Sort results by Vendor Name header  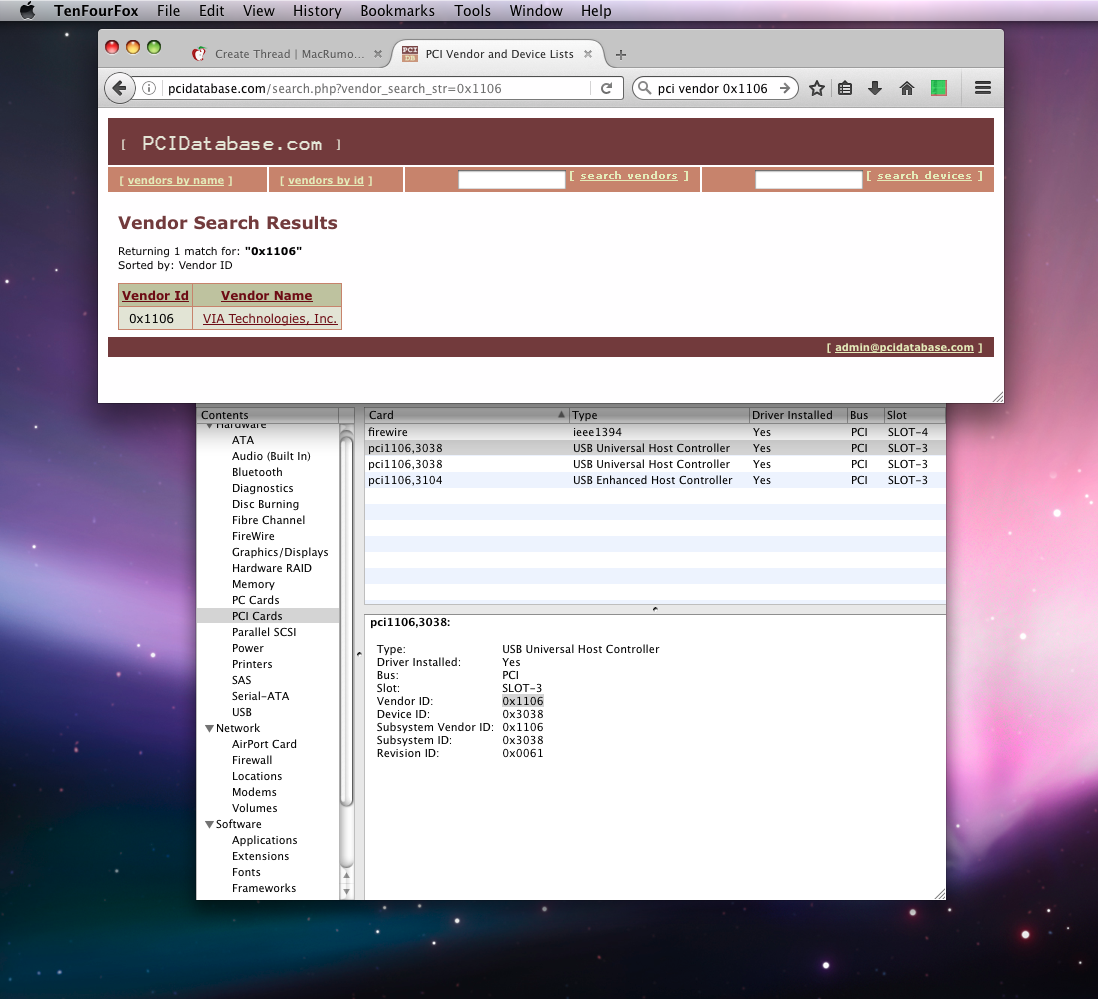point(266,295)
